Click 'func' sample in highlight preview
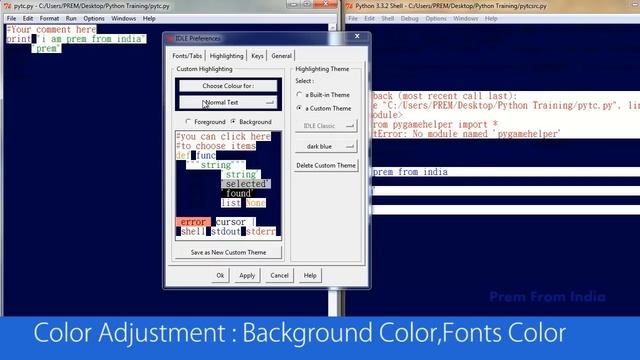 [x=206, y=156]
